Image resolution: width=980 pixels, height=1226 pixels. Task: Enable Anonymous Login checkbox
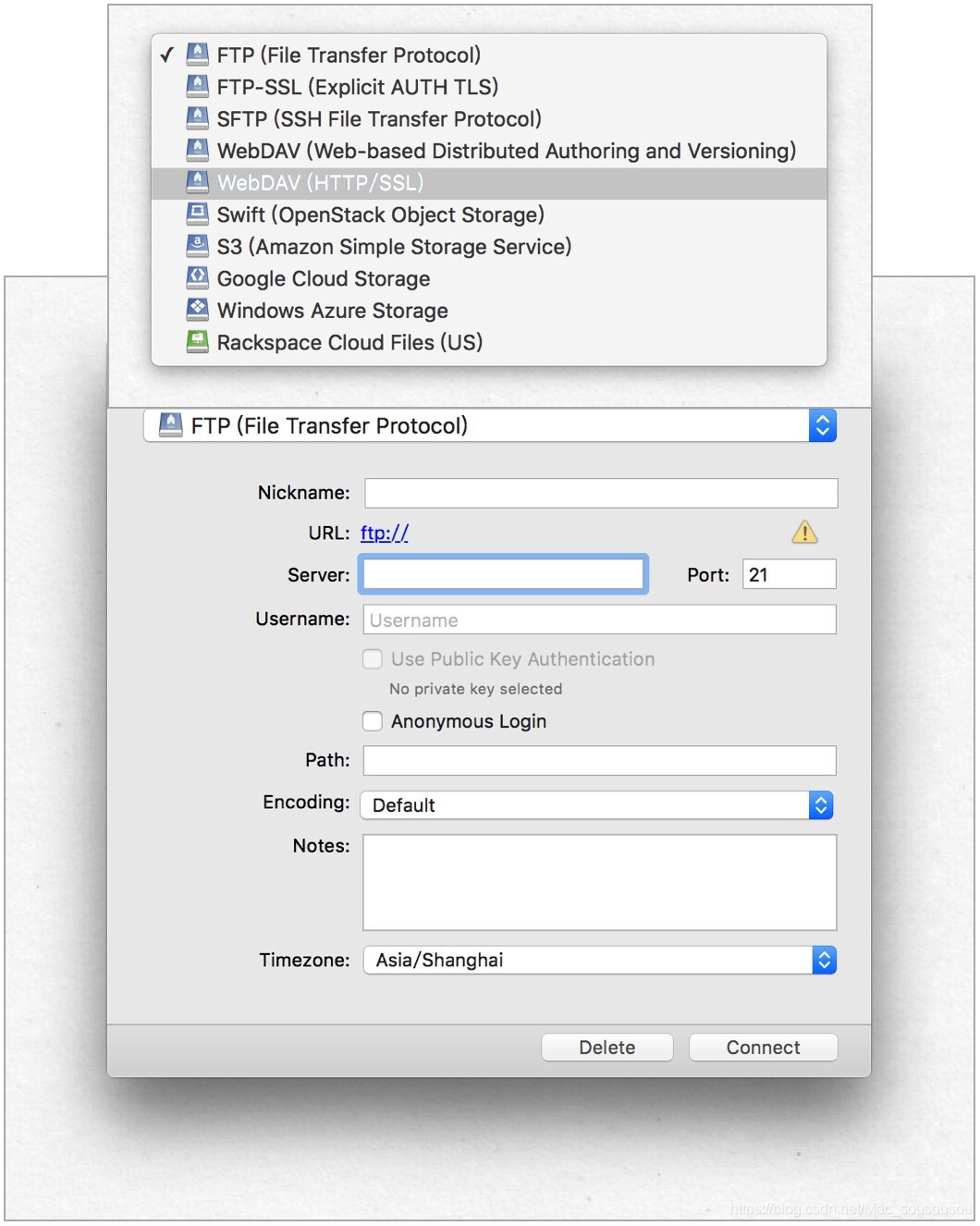[x=373, y=721]
